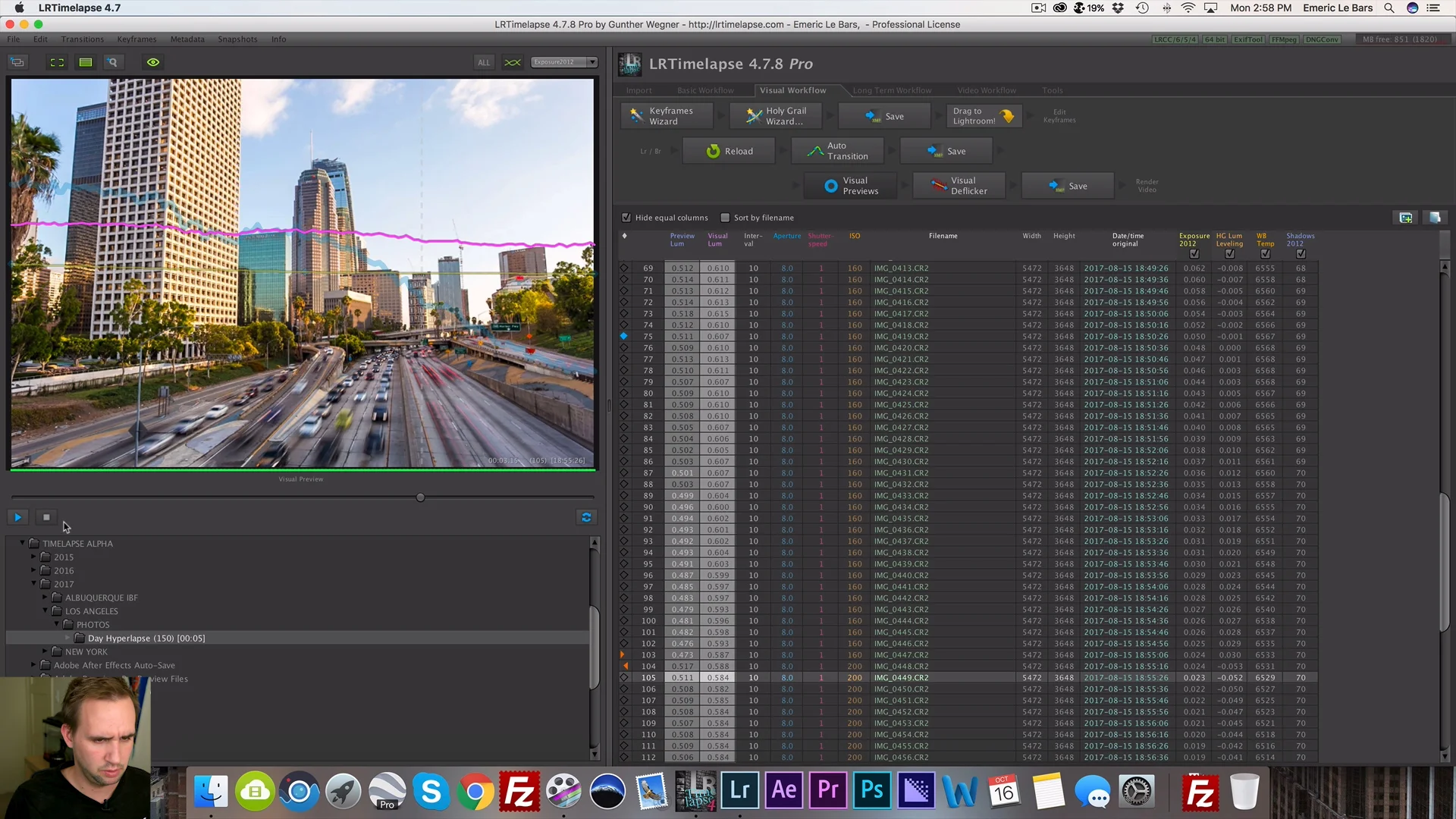Open Photoshop from the Dock
The height and width of the screenshot is (819, 1456).
pos(872,792)
